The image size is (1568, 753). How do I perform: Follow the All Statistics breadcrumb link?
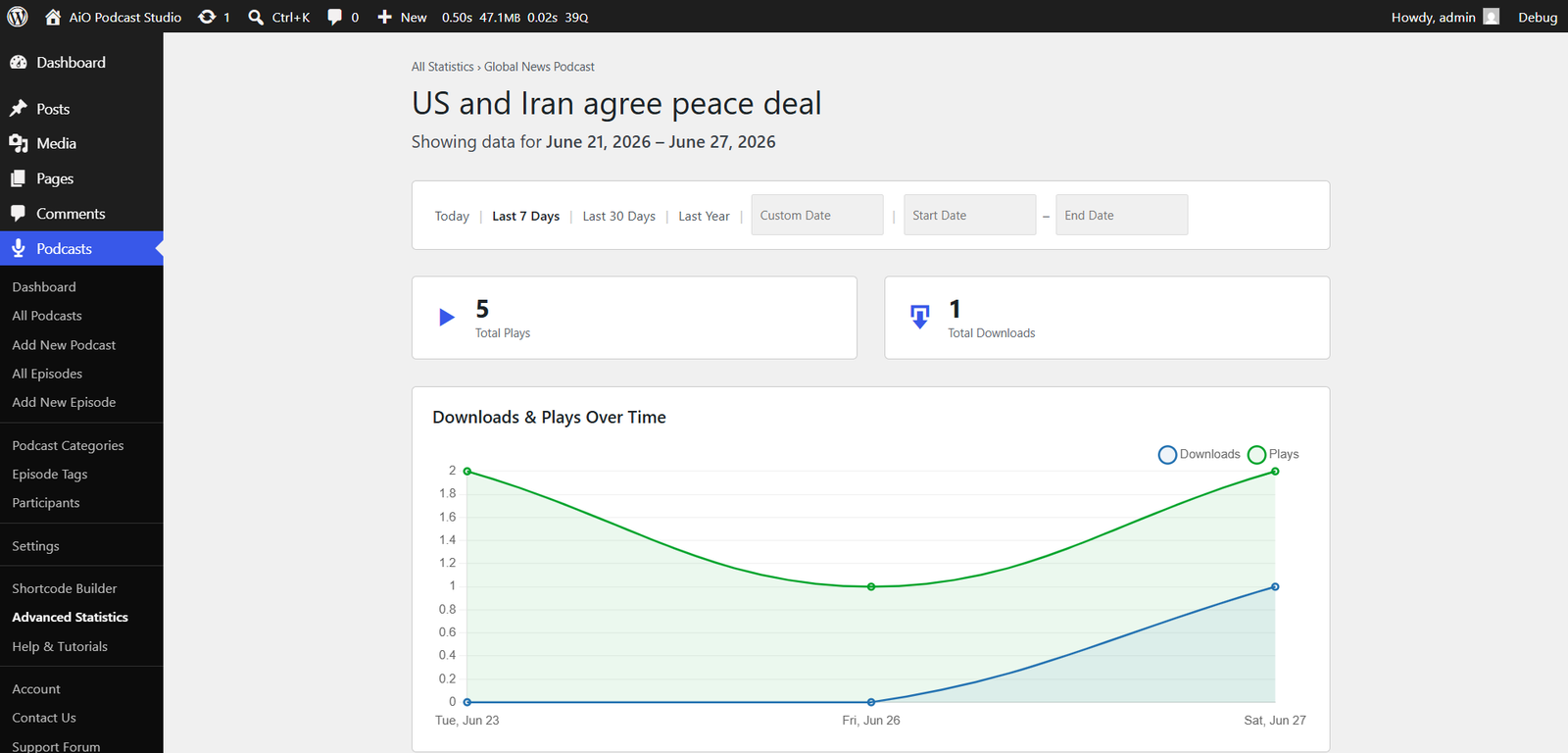tap(443, 67)
